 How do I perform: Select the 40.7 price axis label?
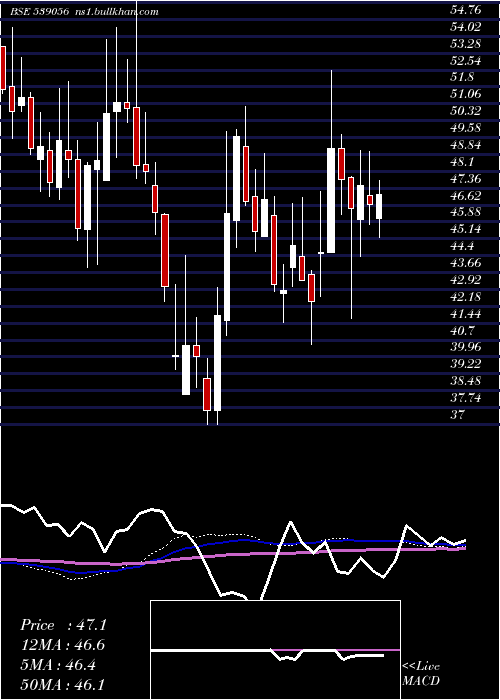tap(462, 331)
